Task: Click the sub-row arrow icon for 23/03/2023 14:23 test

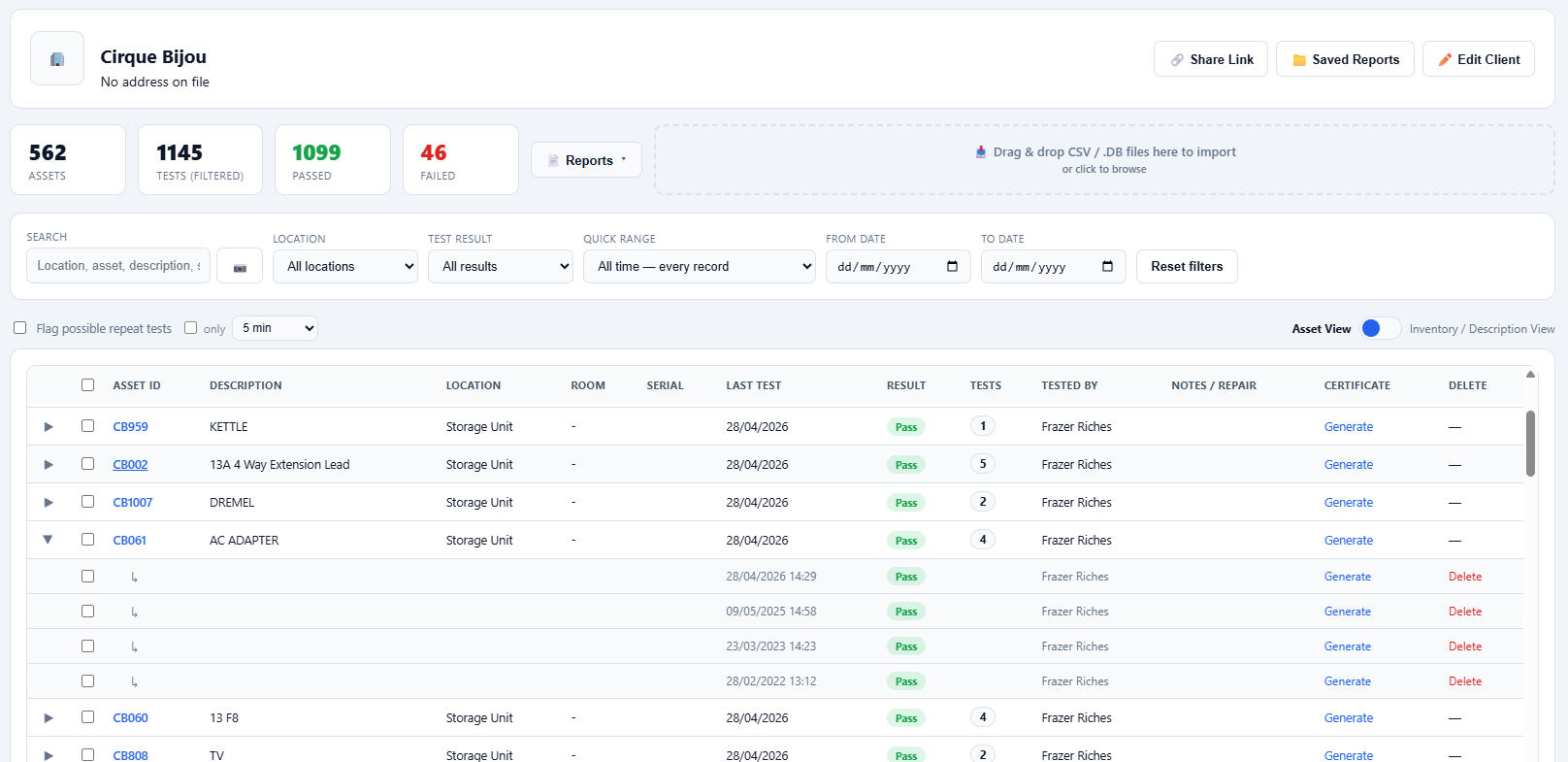Action: (134, 646)
